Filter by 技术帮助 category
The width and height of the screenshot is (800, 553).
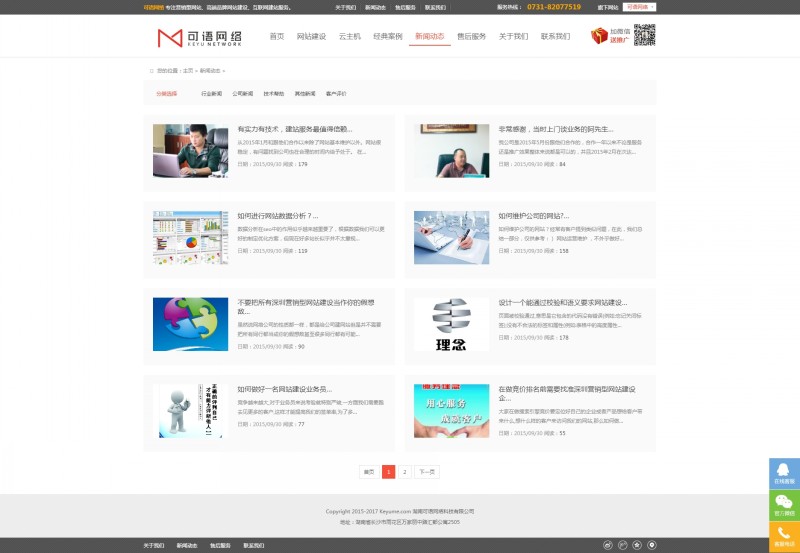273,94
